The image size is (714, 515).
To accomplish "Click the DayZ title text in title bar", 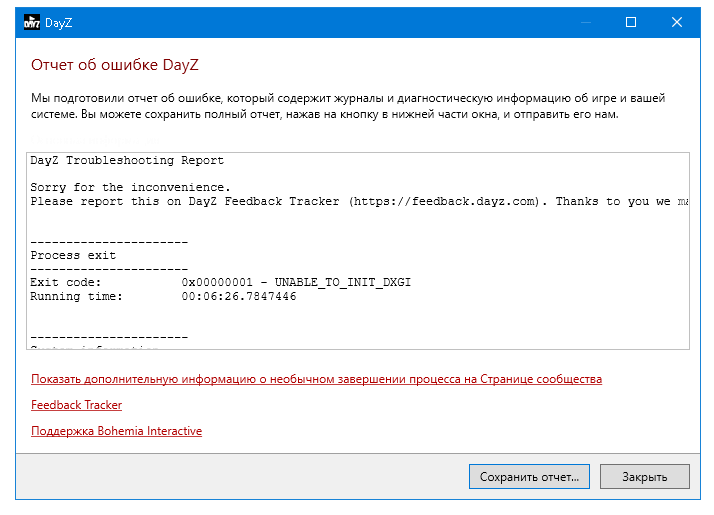I will 58,23.
